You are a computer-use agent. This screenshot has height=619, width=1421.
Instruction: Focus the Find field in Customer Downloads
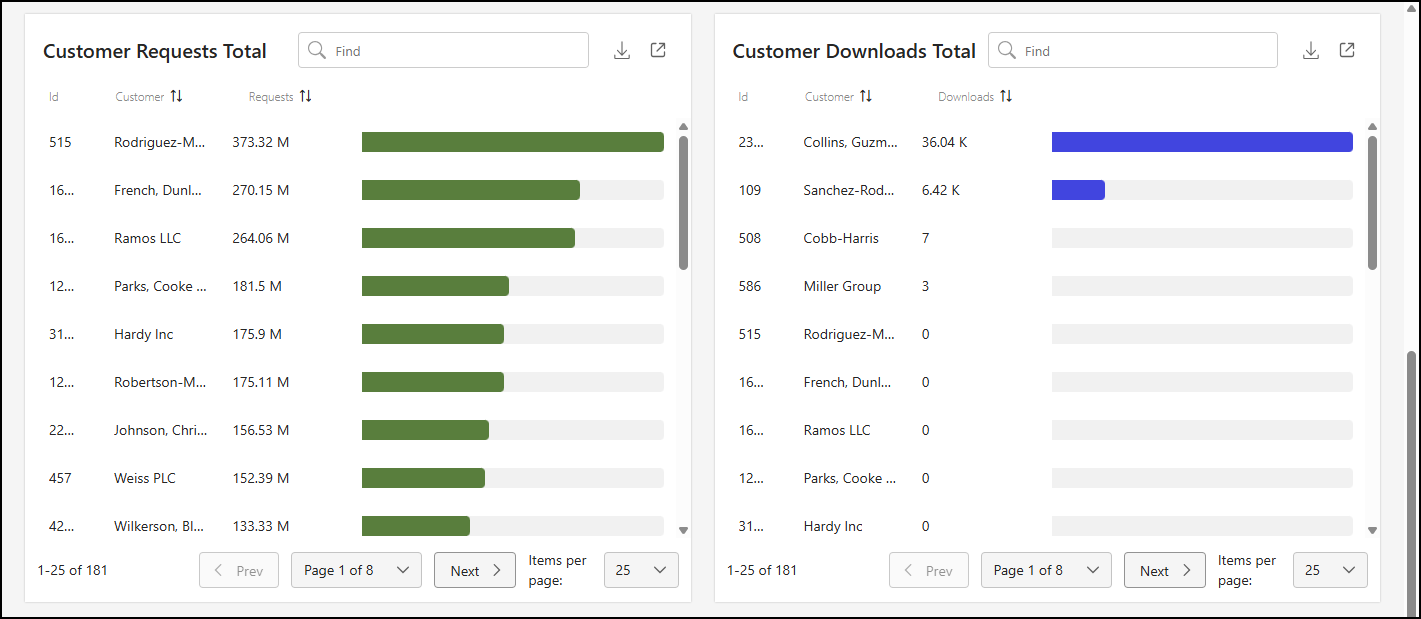1133,50
